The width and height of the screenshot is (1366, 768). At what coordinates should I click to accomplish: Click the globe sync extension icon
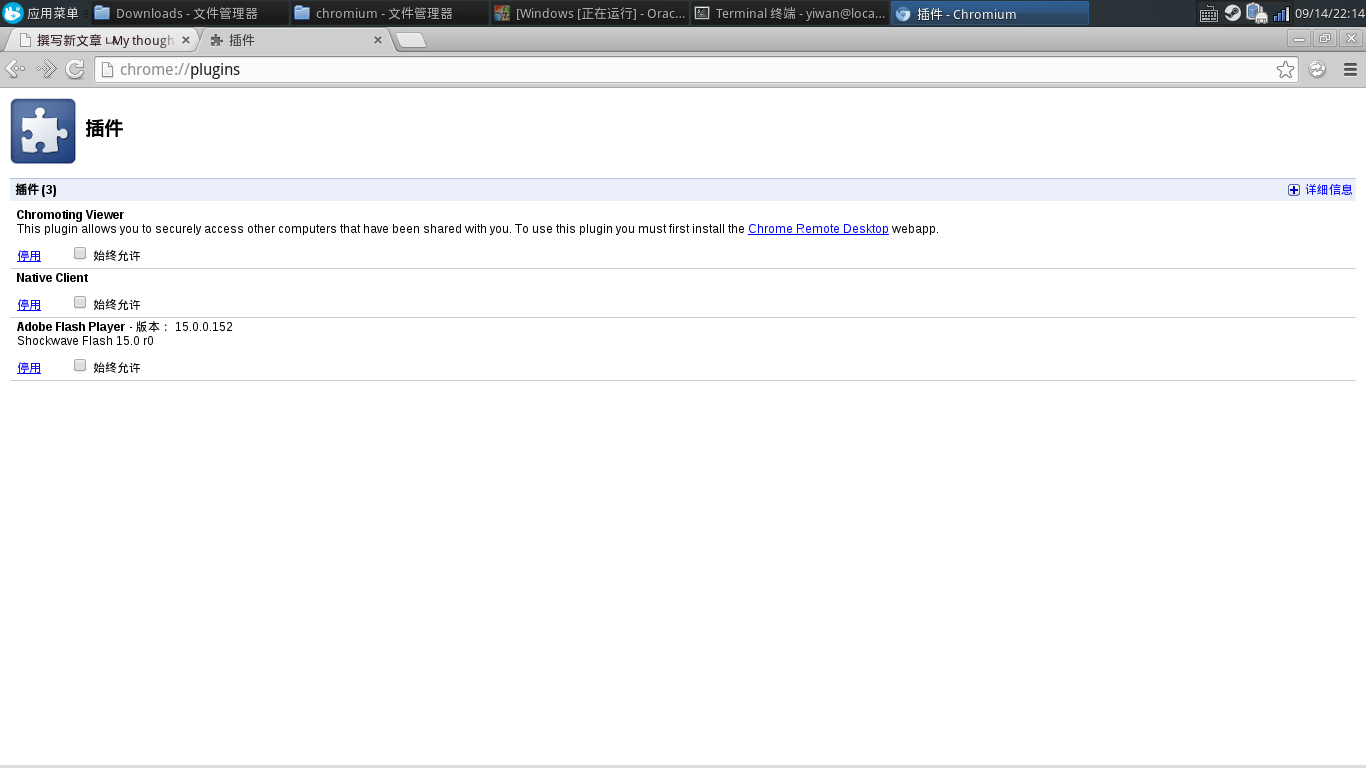tap(1317, 69)
